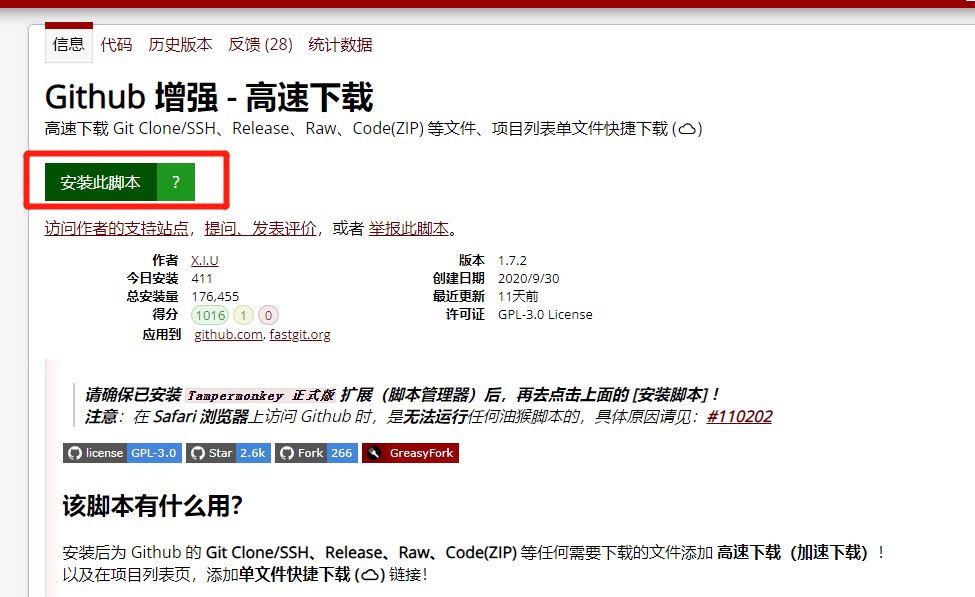The image size is (975, 597).
Task: Click the creation date 2020/9/30
Action: [529, 279]
